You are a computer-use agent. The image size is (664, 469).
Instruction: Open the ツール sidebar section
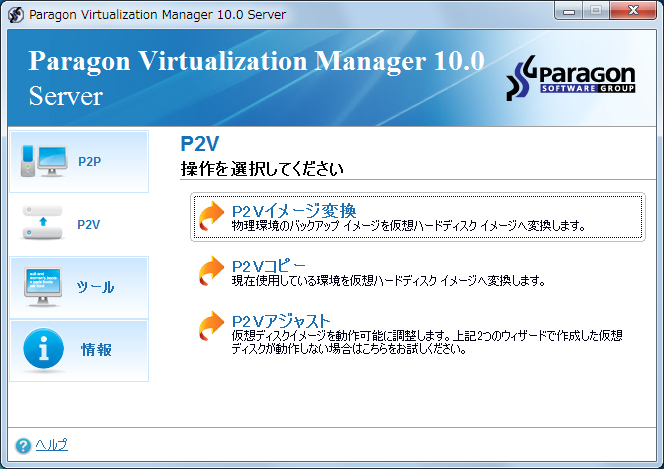[x=95, y=287]
